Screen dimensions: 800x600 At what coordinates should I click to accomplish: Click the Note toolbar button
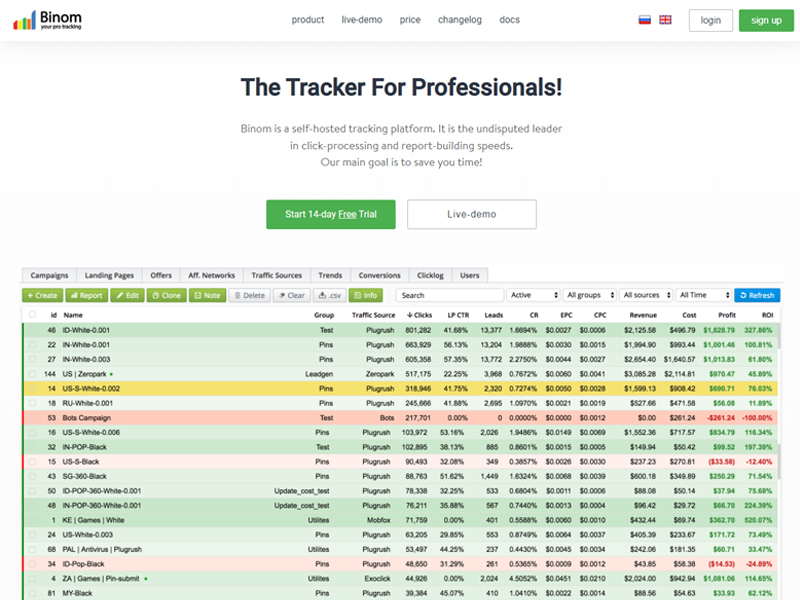(208, 295)
